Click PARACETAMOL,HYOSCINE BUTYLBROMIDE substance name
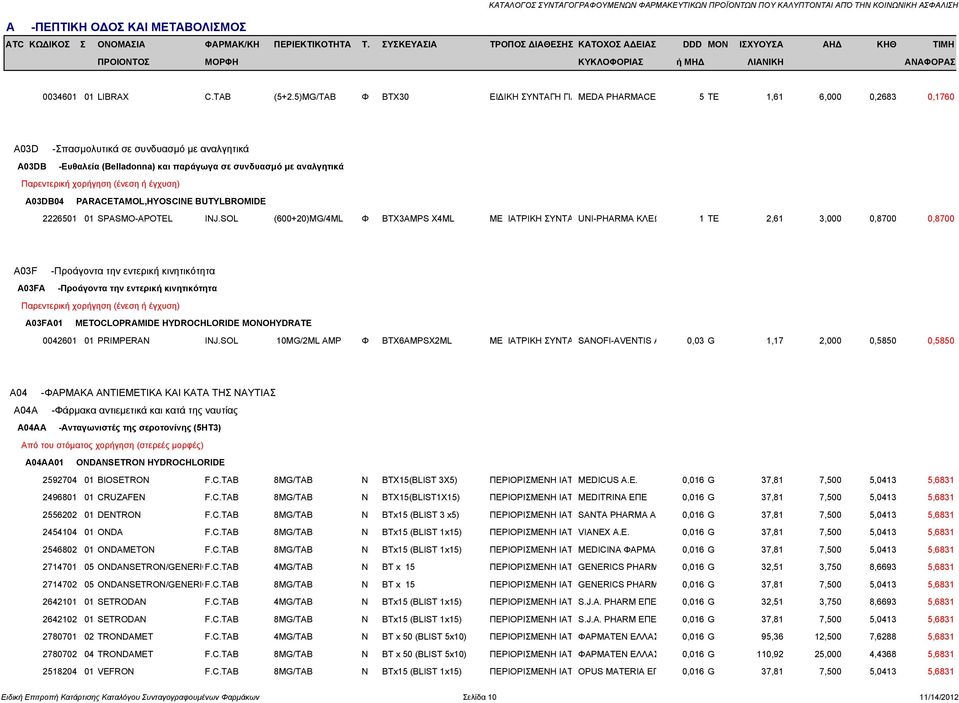The height and width of the screenshot is (703, 959). pos(171,201)
